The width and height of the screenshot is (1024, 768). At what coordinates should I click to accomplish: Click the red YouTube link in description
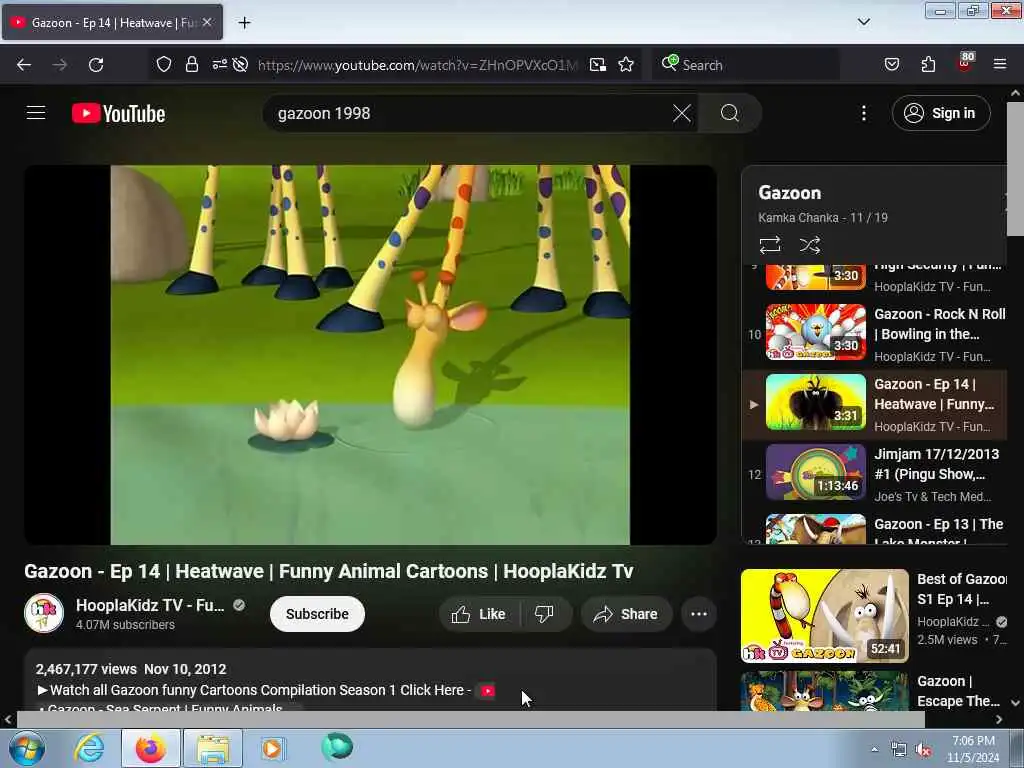click(x=487, y=690)
